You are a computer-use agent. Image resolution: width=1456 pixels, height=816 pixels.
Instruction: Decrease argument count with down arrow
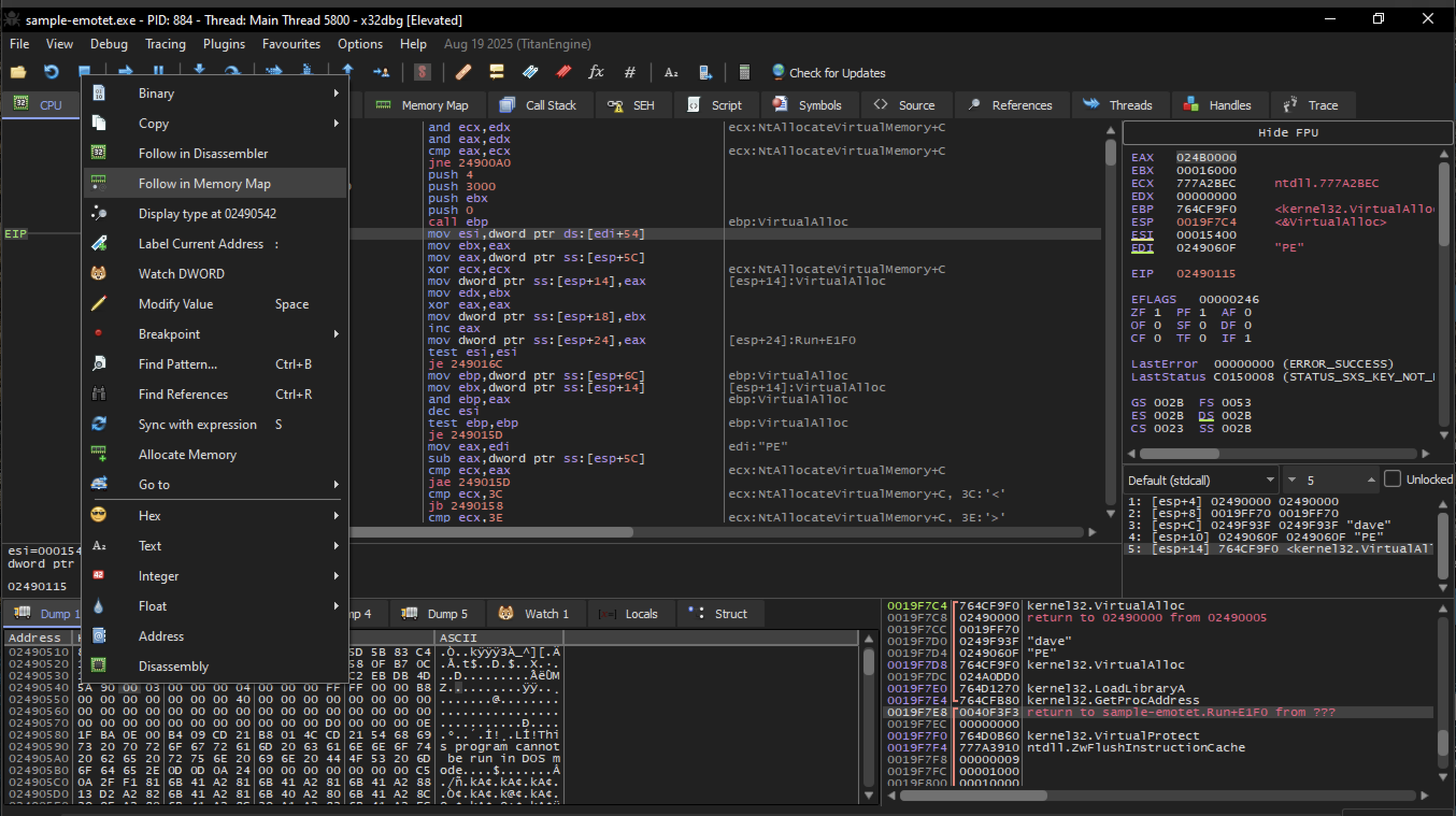[x=1291, y=481]
